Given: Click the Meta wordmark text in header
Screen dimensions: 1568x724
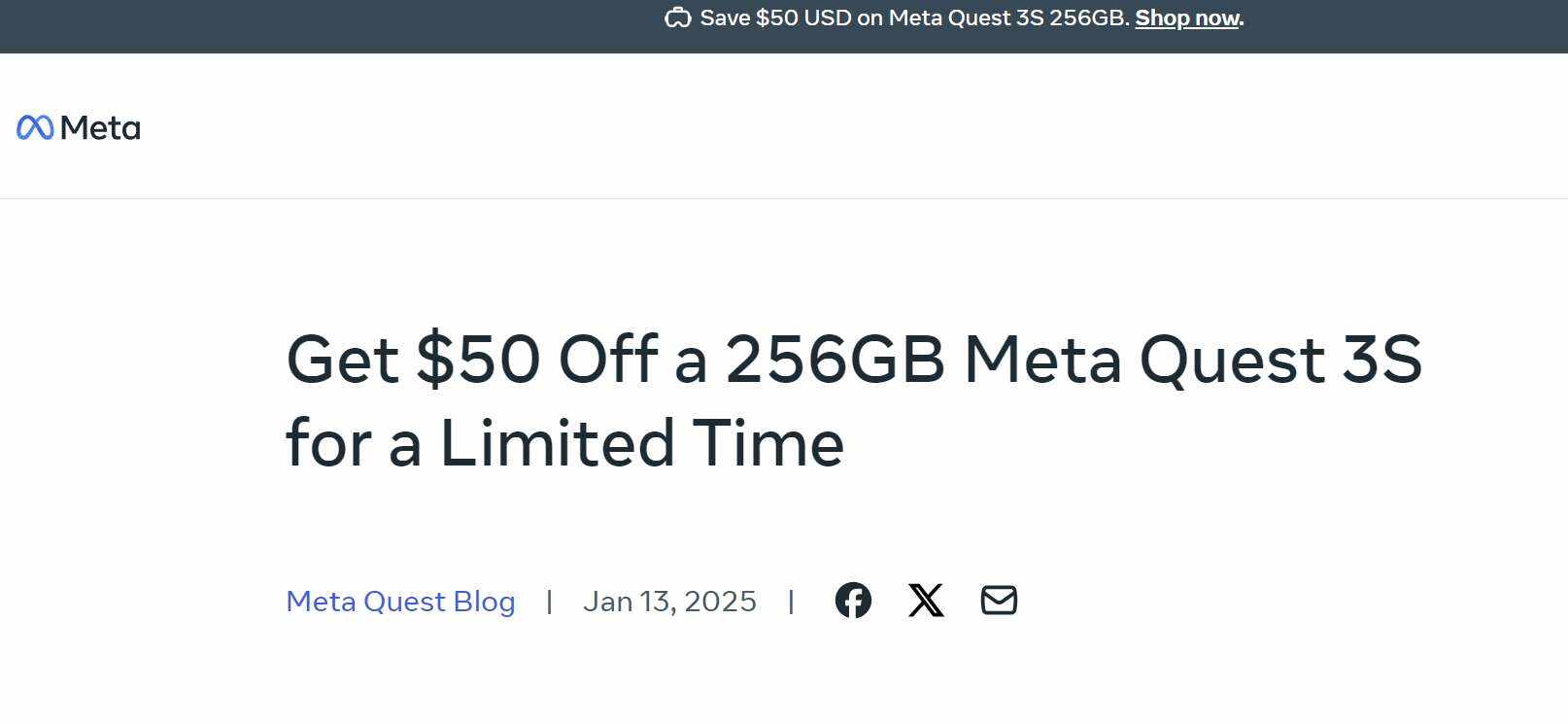Looking at the screenshot, I should pyautogui.click(x=100, y=128).
